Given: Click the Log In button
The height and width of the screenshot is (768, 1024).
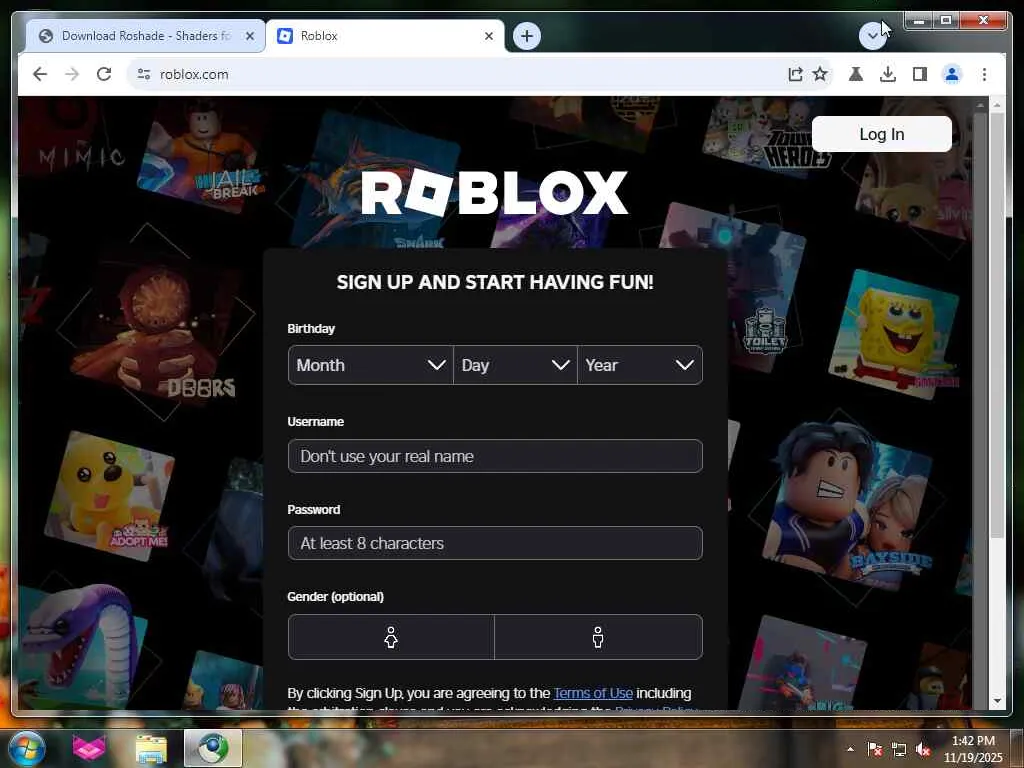Looking at the screenshot, I should 882,134.
